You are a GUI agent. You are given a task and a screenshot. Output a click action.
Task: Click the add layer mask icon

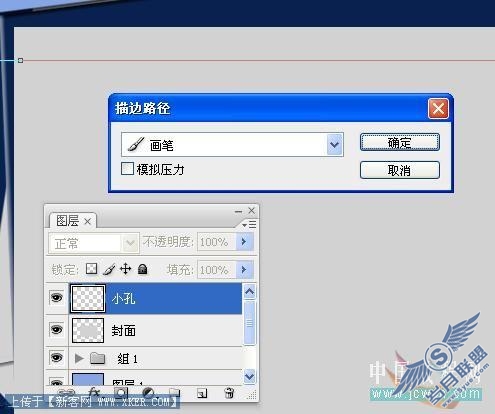click(x=121, y=393)
